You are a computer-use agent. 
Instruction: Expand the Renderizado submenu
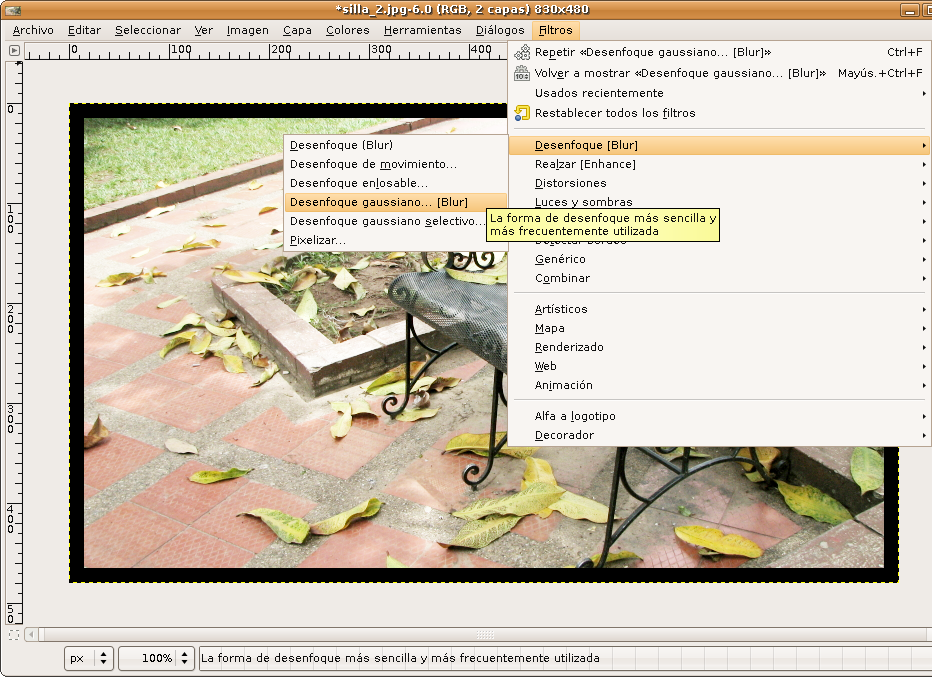(720, 347)
